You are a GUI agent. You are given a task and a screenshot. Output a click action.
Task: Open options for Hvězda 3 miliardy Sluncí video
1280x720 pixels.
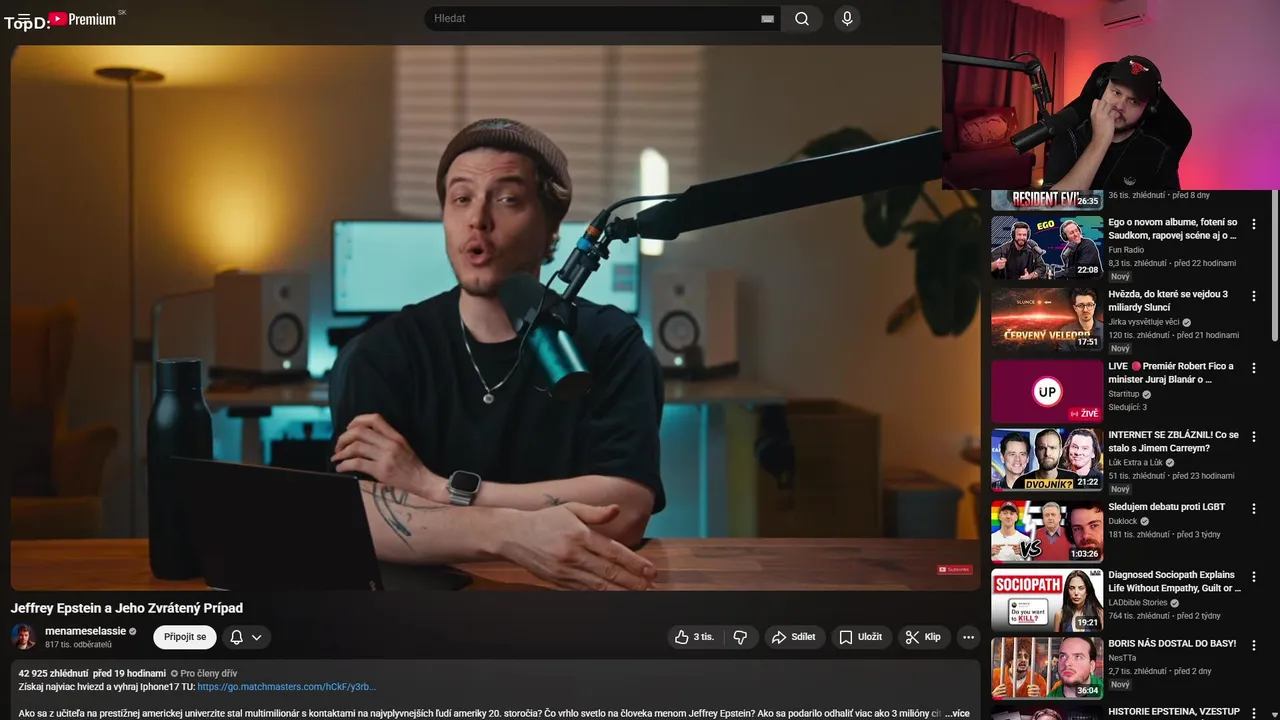coord(1254,296)
